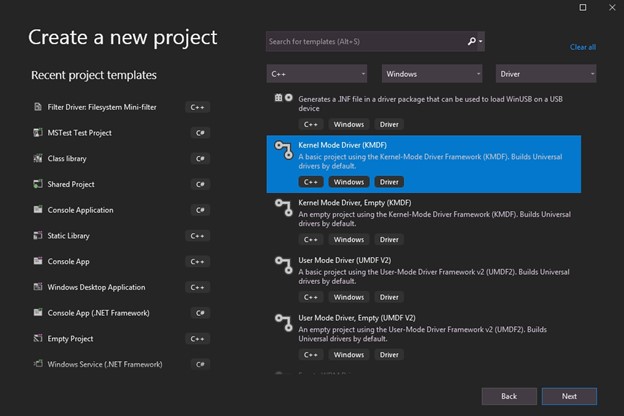Click the Empty Project template icon
Image resolution: width=624 pixels, height=416 pixels.
(38, 338)
